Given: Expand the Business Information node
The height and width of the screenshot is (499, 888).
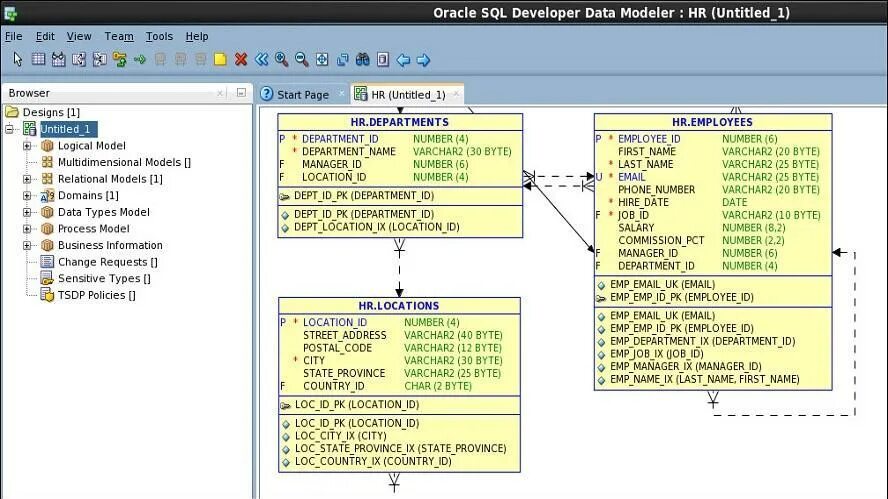Looking at the screenshot, I should [27, 245].
